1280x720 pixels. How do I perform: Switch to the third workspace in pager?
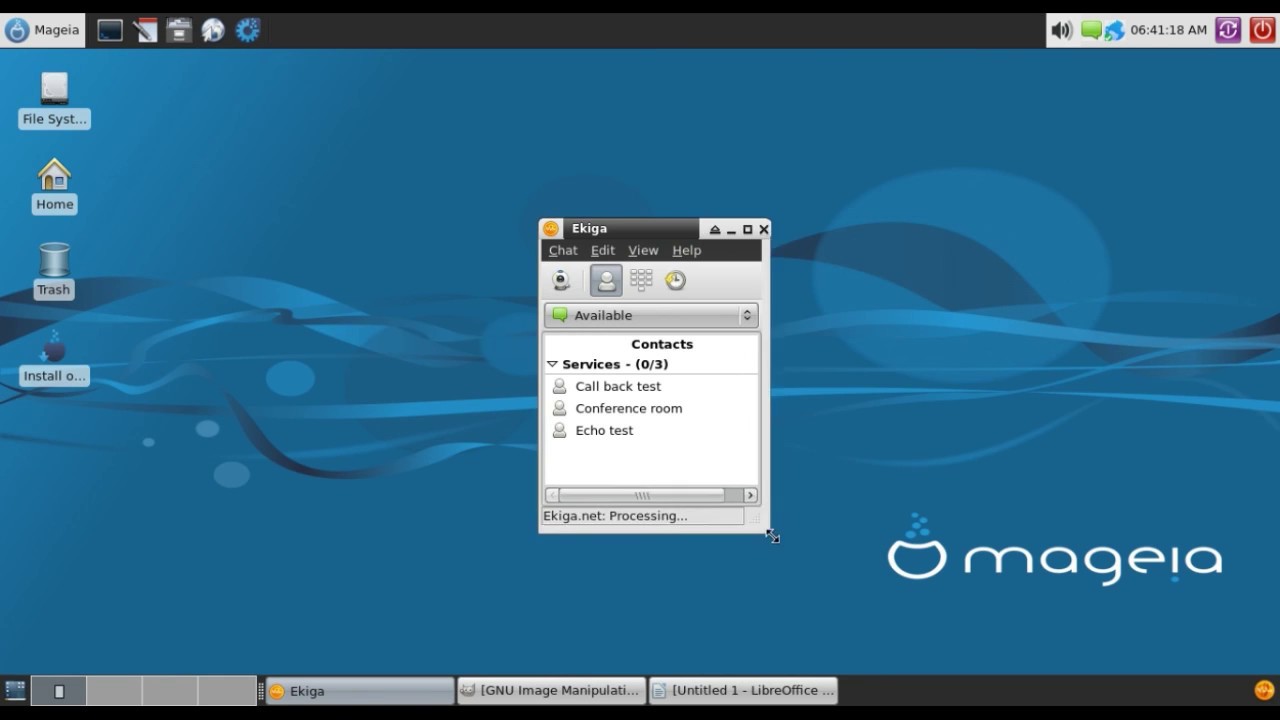coord(170,691)
